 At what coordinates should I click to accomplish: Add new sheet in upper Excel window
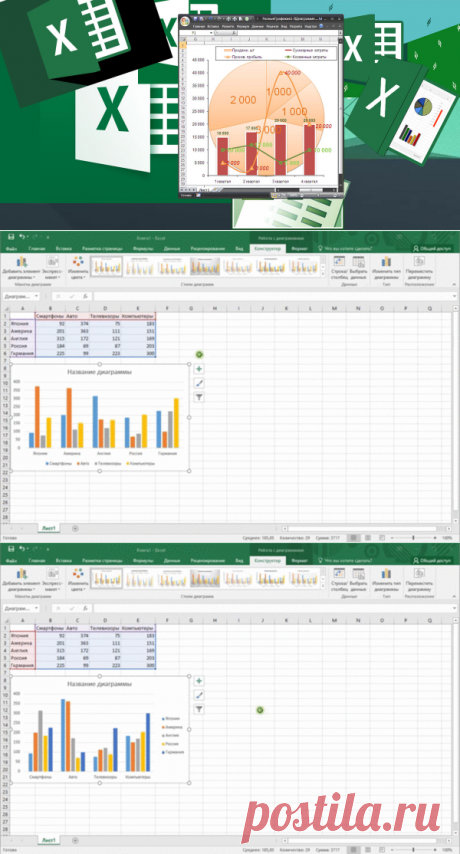tap(75, 528)
